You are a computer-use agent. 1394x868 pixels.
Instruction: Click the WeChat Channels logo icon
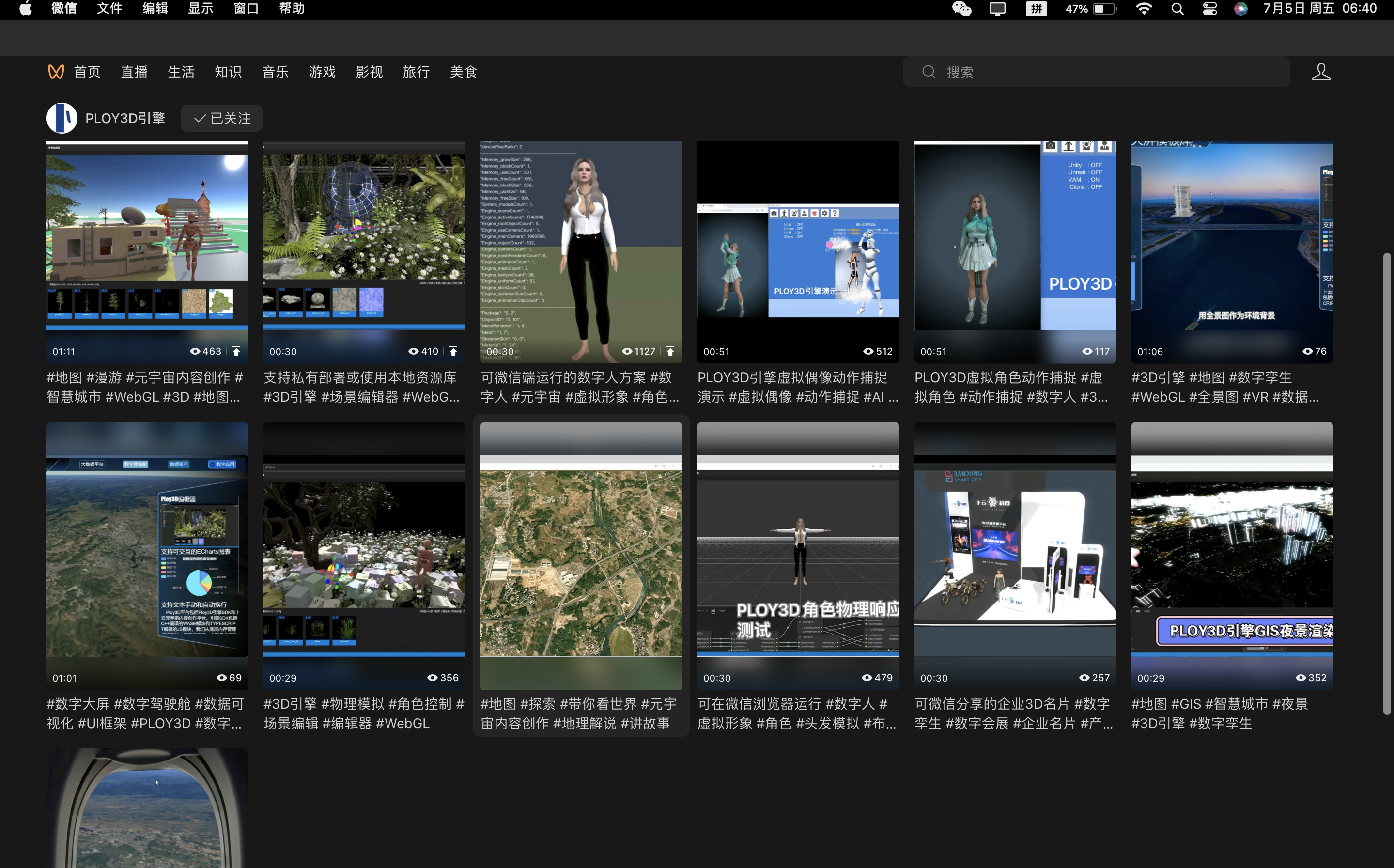pyautogui.click(x=56, y=72)
